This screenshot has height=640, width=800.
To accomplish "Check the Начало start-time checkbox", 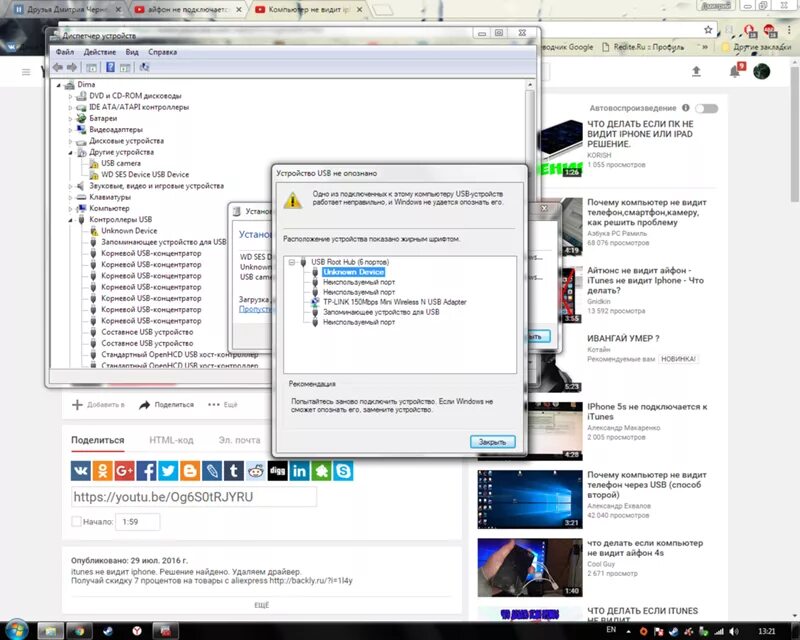I will click(x=76, y=522).
